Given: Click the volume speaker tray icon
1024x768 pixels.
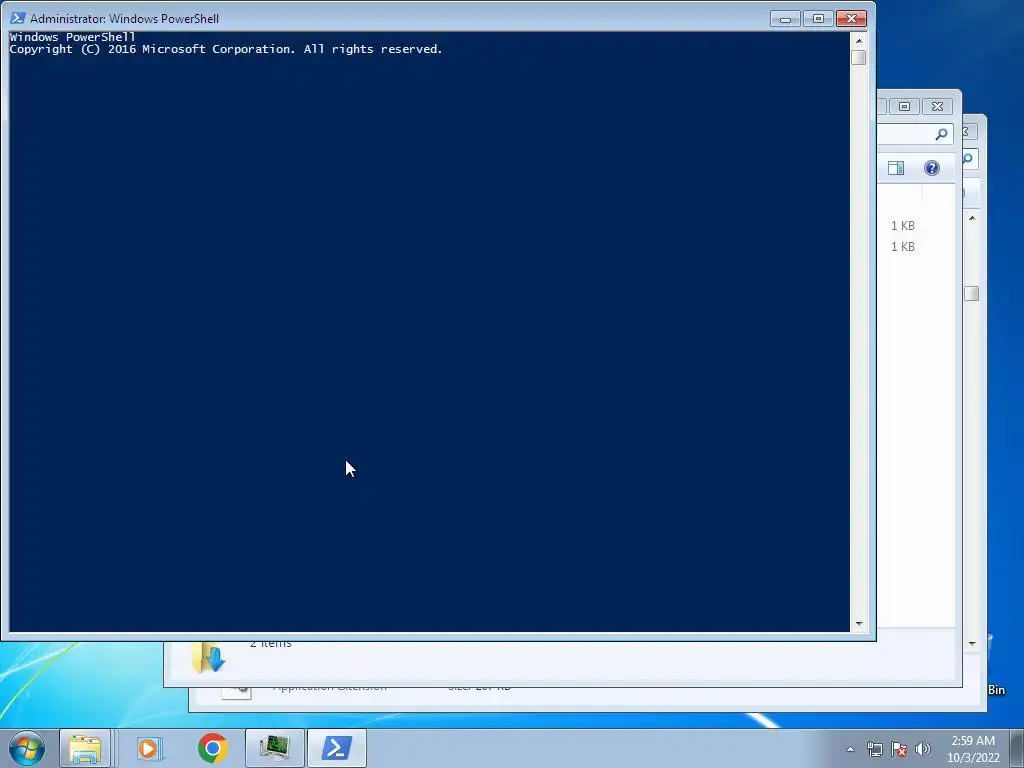Looking at the screenshot, I should coord(922,749).
